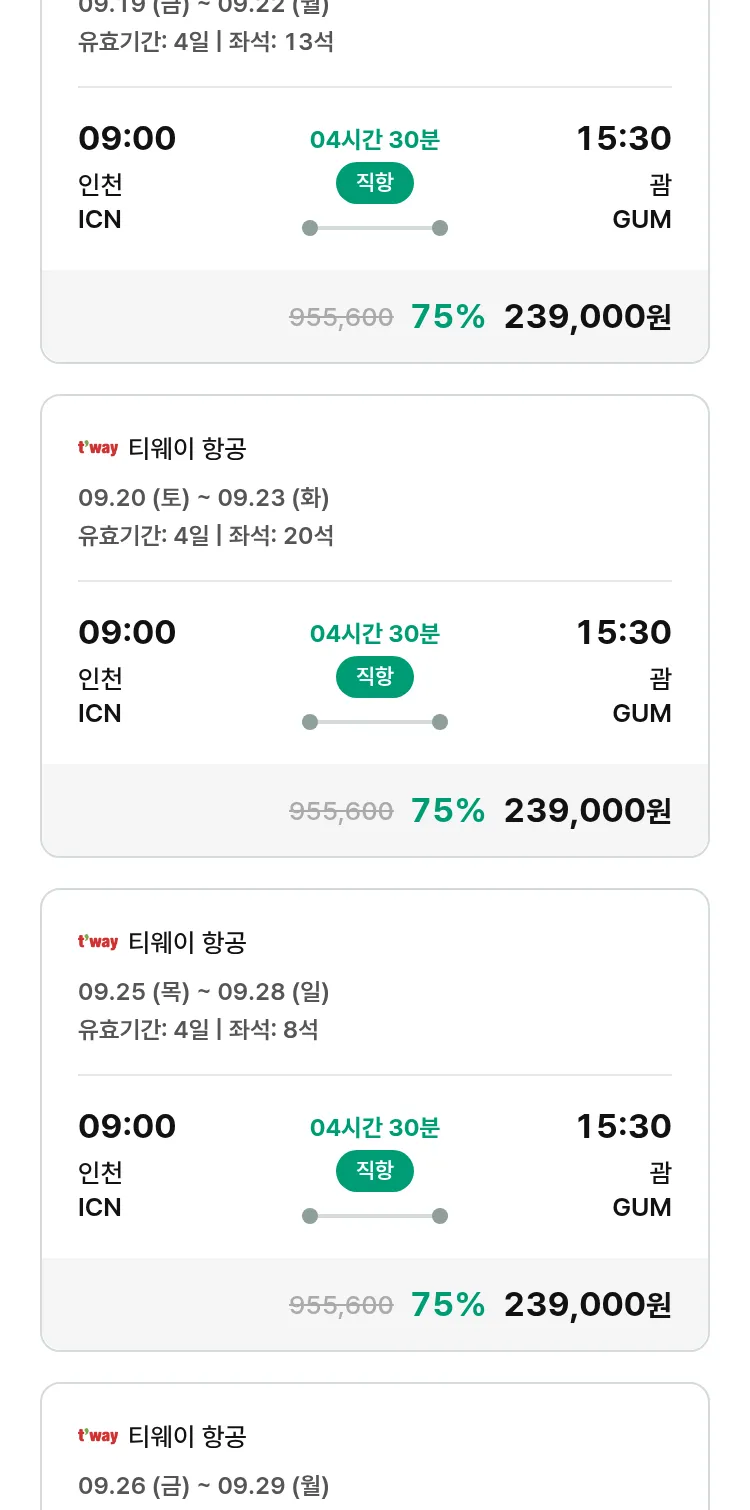Click the 직항 badge on the 20석 flight
This screenshot has height=1510, width=750.
tap(374, 677)
